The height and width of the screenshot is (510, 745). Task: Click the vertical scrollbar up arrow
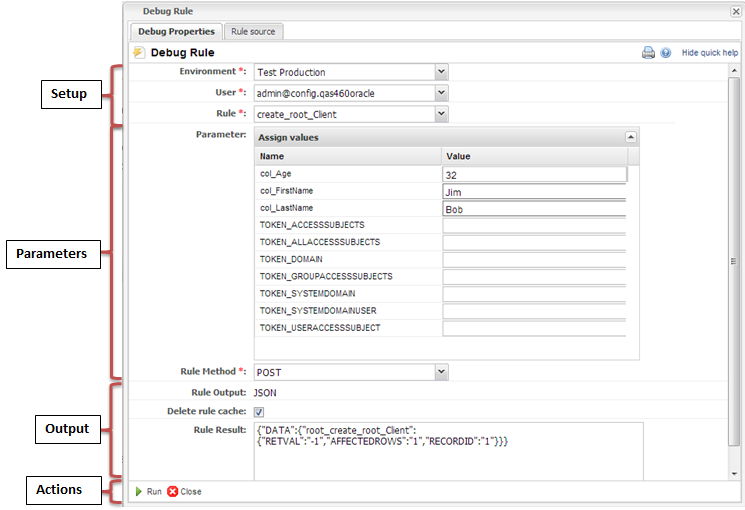tap(734, 70)
